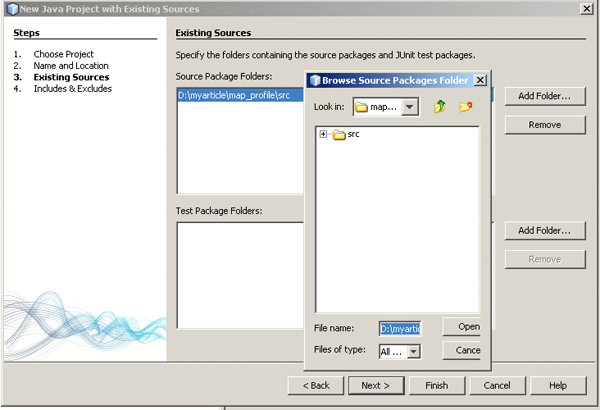The height and width of the screenshot is (410, 600).
Task: Open the Look in dropdown
Action: tap(409, 107)
